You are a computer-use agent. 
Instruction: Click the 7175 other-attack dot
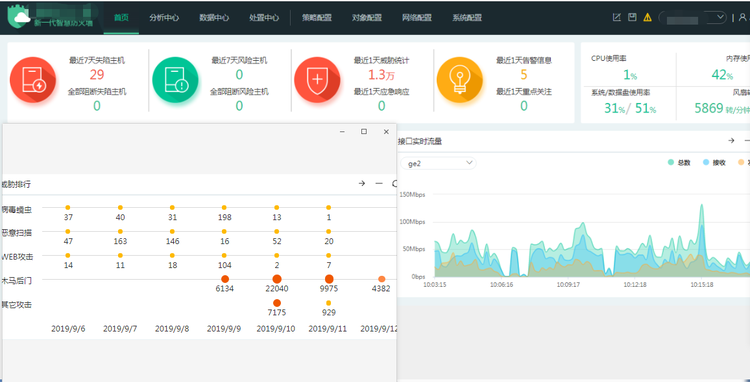point(277,303)
